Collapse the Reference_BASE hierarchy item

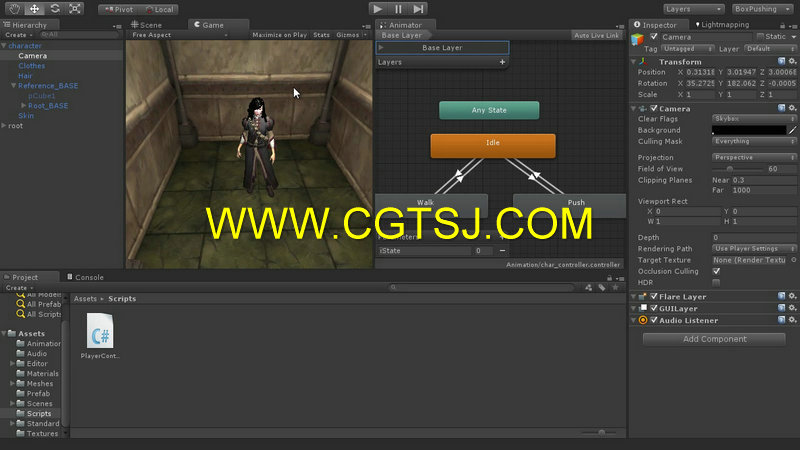13,86
